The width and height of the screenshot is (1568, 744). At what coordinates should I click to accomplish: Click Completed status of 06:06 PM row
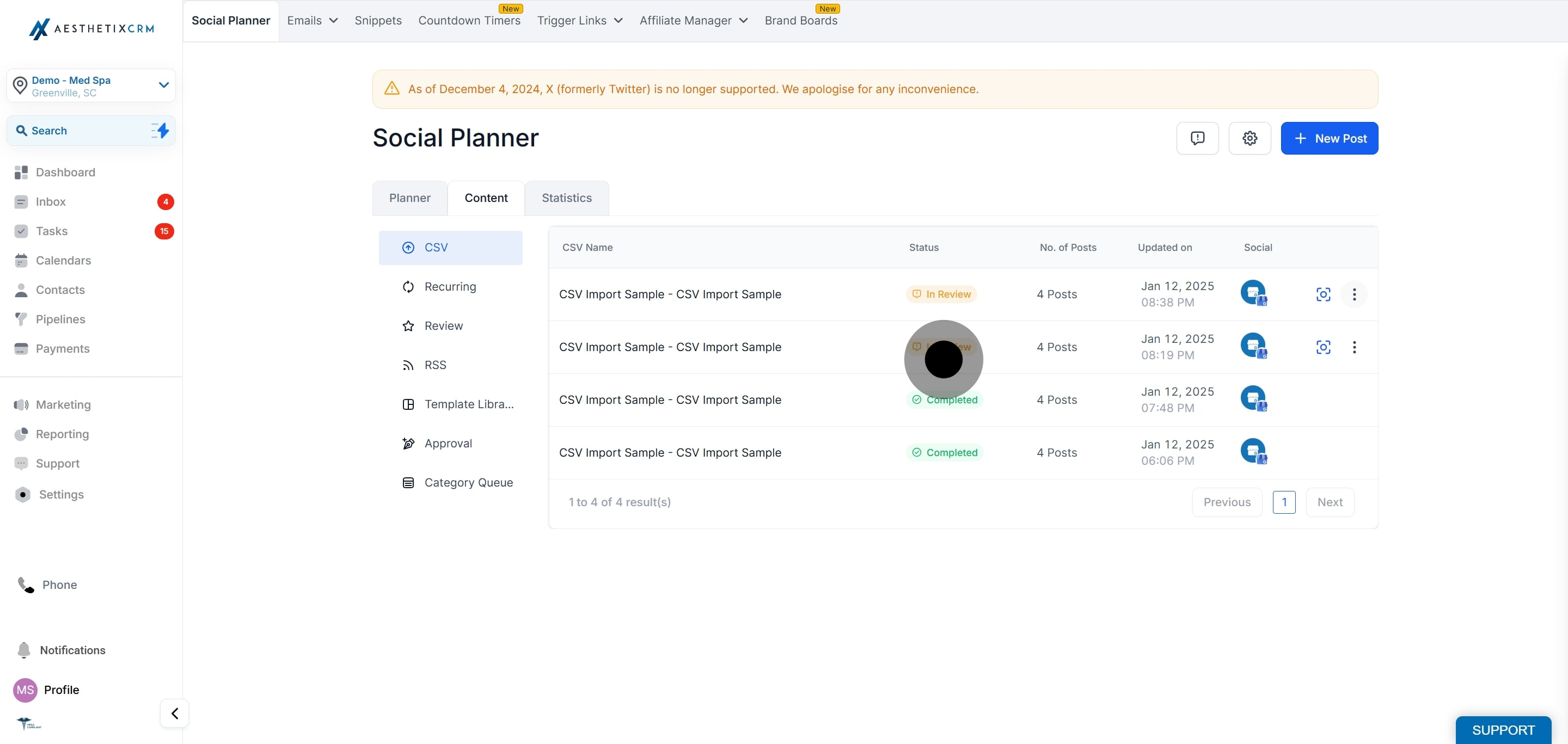click(x=944, y=453)
